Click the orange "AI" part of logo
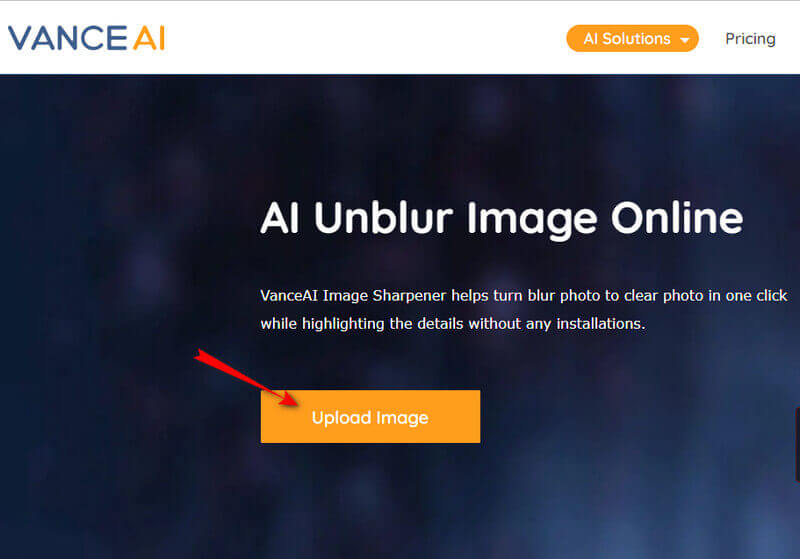800x559 pixels. [x=149, y=38]
